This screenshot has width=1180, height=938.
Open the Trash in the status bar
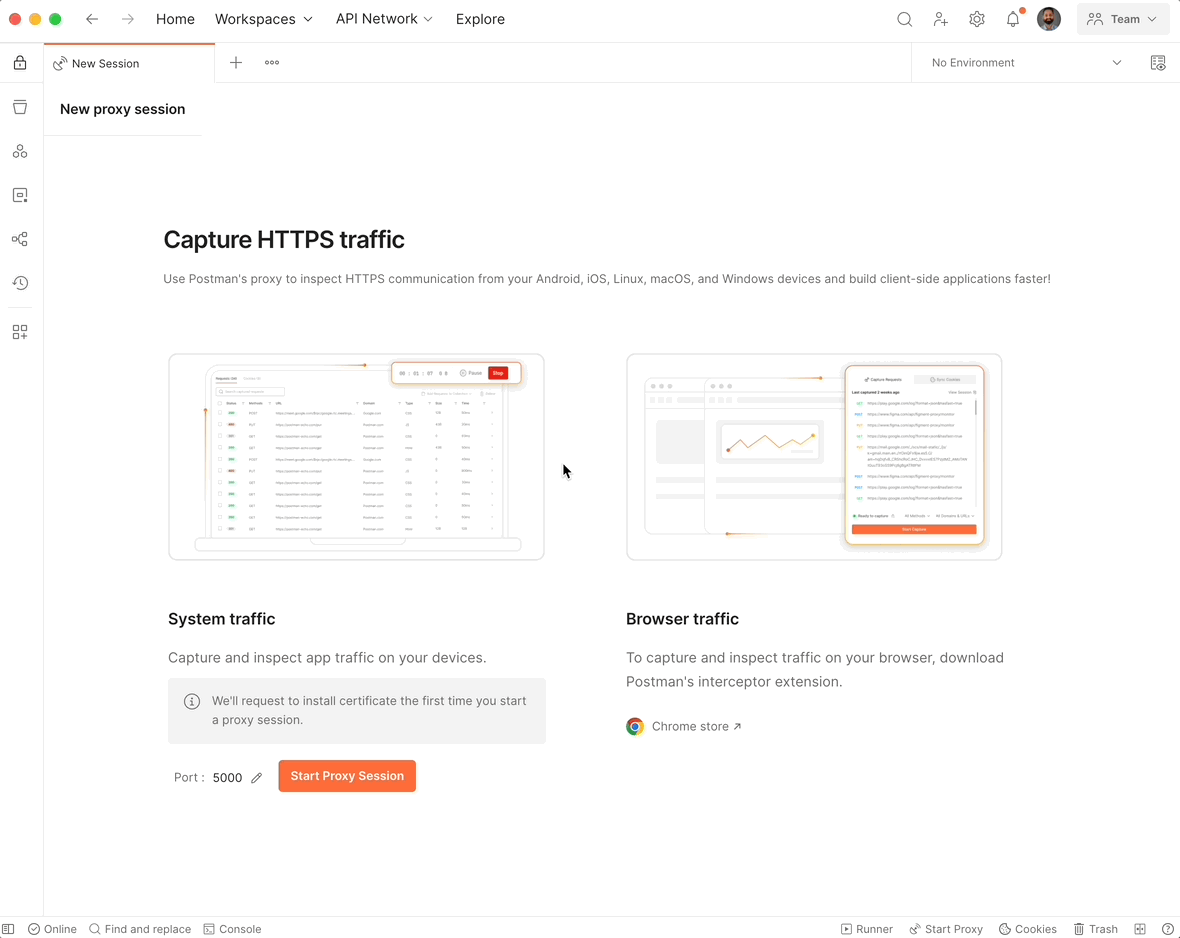(x=1095, y=929)
